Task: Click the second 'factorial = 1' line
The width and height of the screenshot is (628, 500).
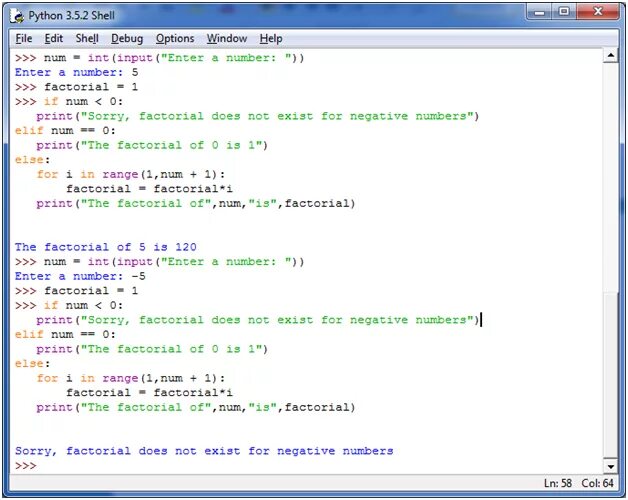Action: (x=76, y=291)
